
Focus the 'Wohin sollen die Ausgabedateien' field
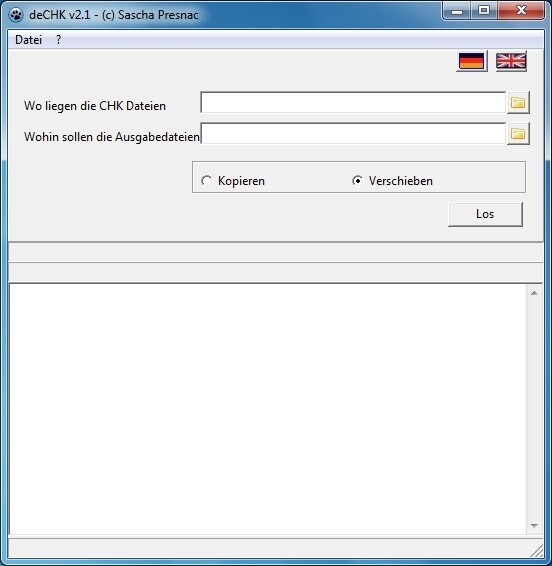point(353,133)
